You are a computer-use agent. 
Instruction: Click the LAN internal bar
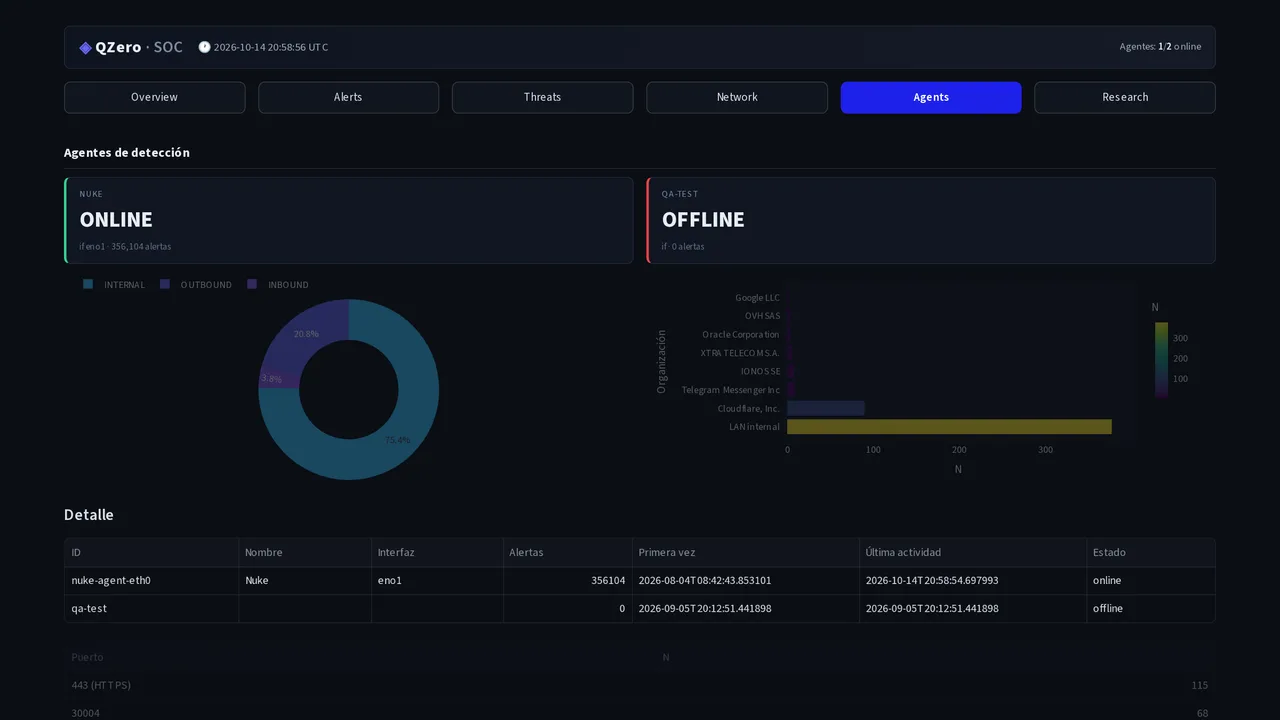tap(949, 427)
